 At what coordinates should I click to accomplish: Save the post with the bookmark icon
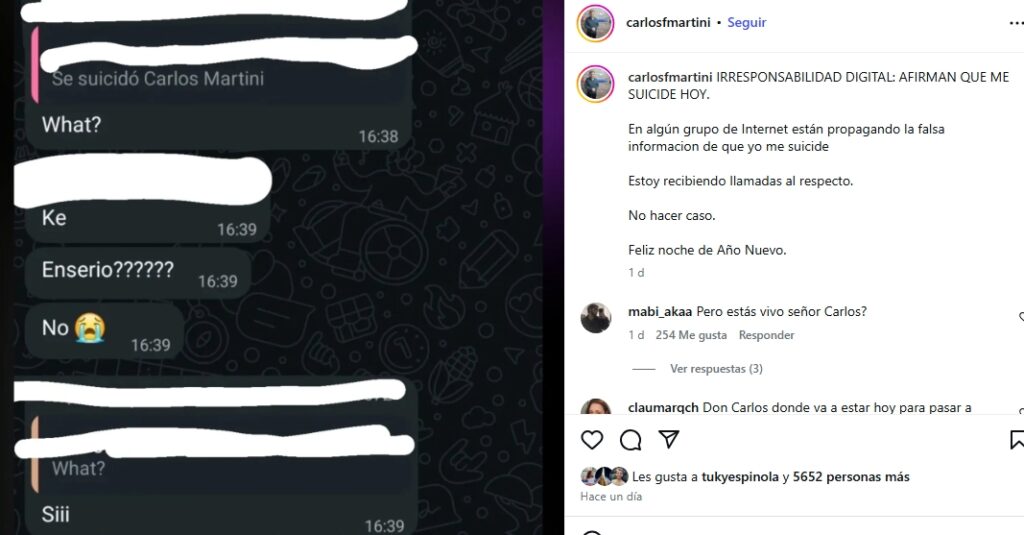click(1017, 440)
